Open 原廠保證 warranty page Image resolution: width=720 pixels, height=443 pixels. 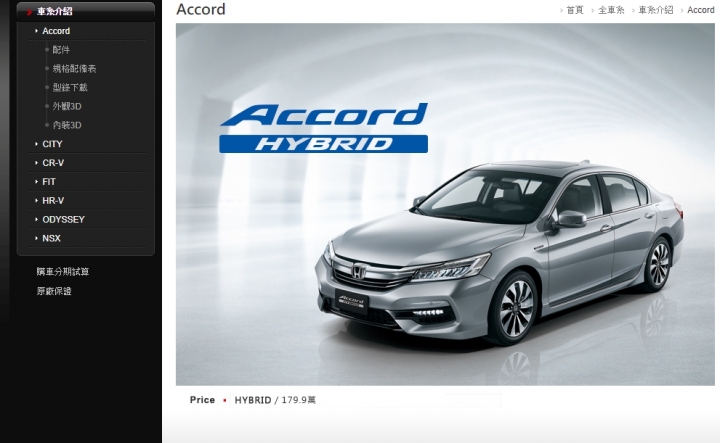54,291
